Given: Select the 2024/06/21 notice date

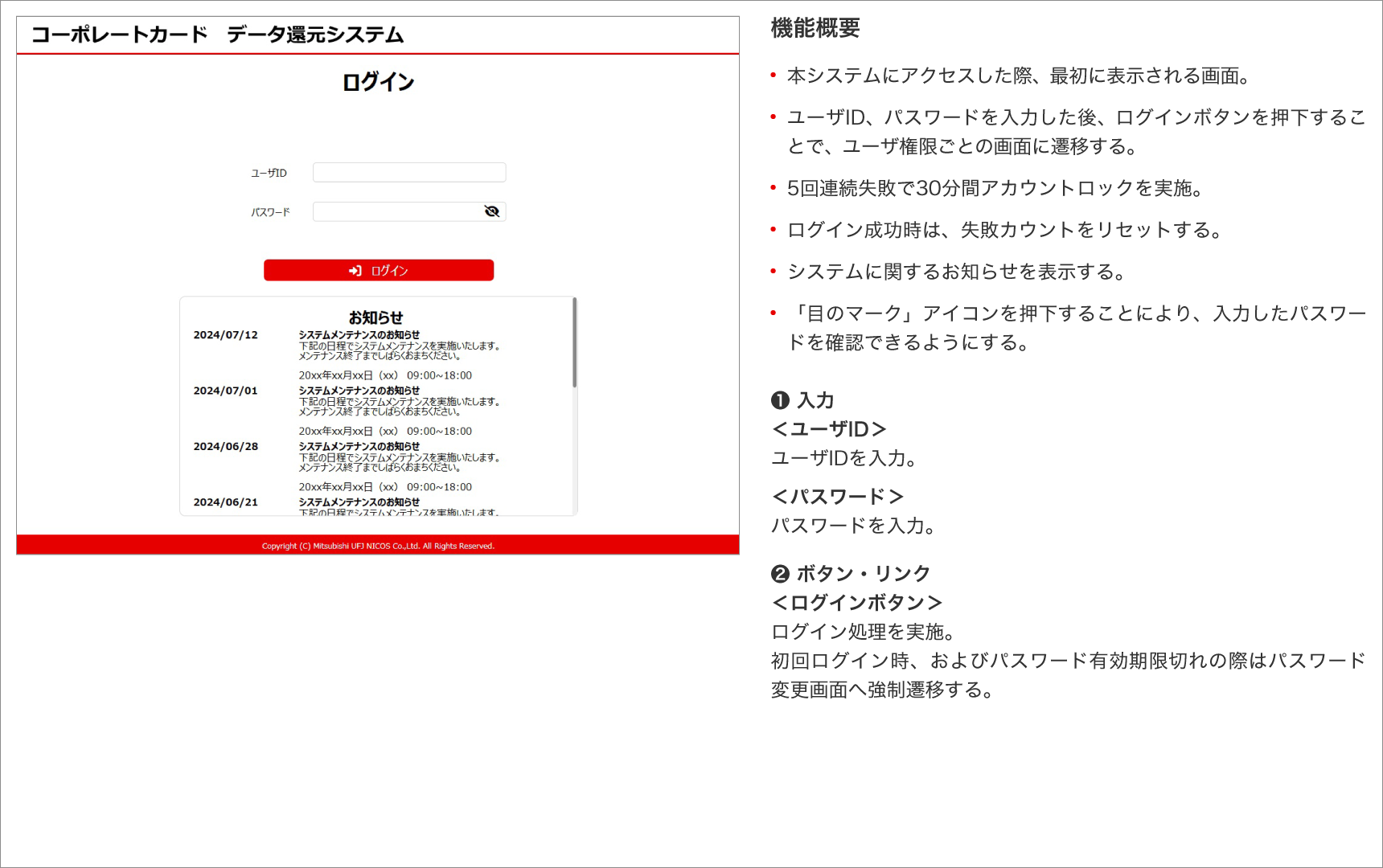Looking at the screenshot, I should point(225,502).
